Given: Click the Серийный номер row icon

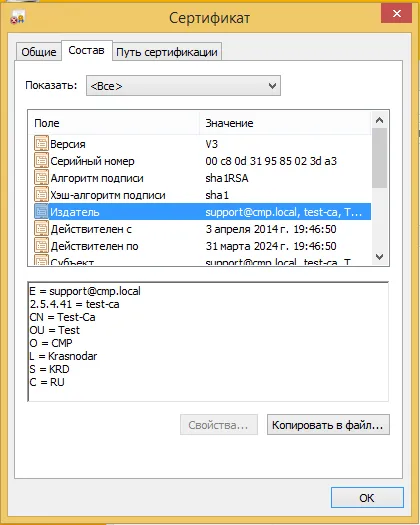Looking at the screenshot, I should [x=41, y=161].
